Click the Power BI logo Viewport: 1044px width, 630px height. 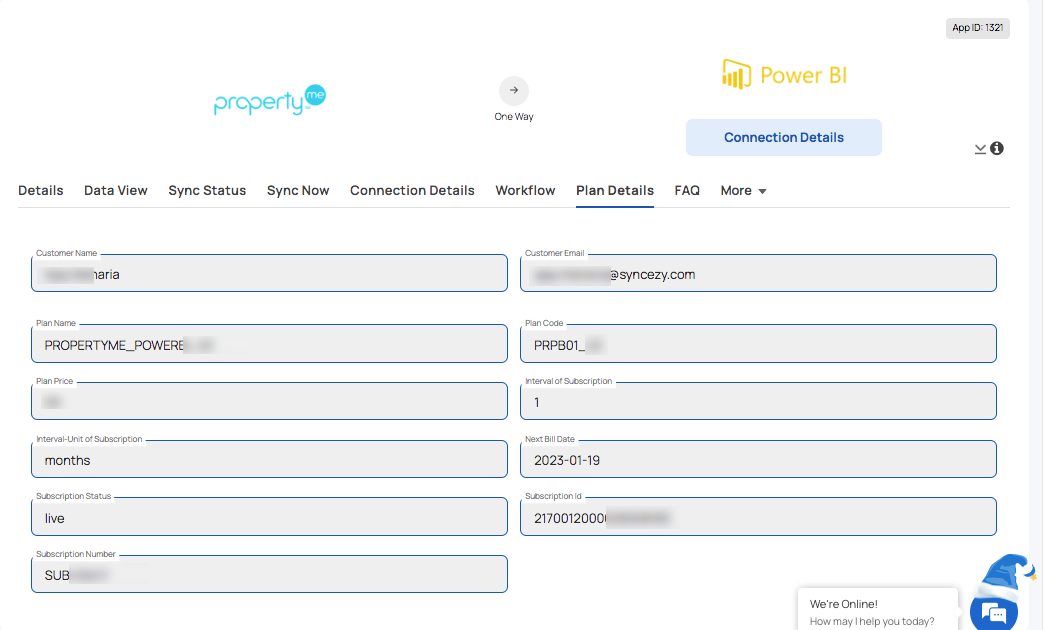point(784,74)
